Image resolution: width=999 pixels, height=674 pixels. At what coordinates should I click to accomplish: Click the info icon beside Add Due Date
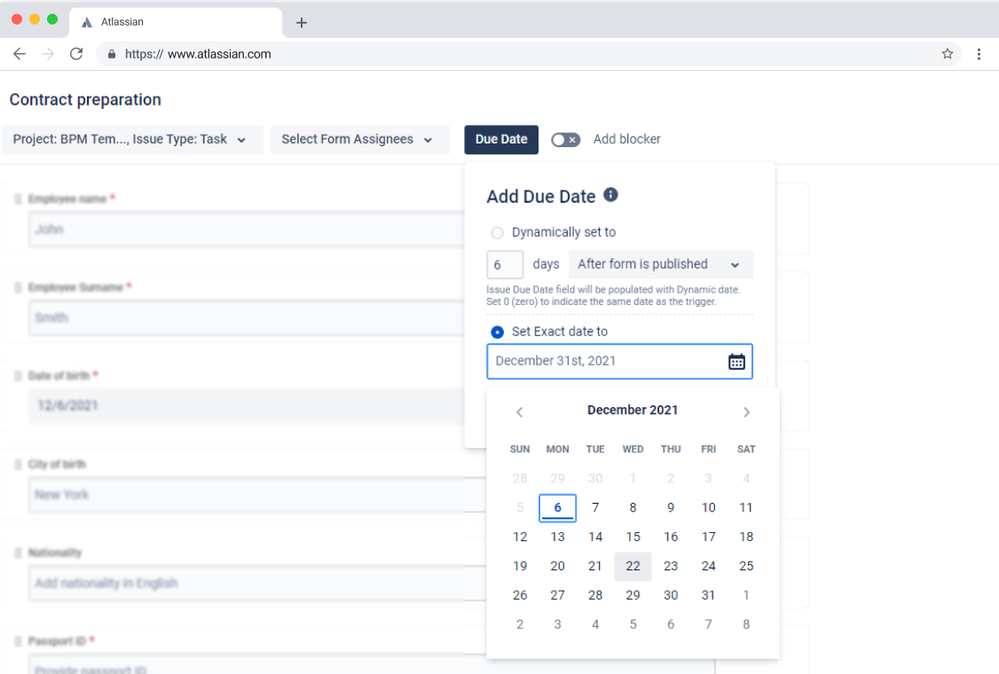[x=610, y=195]
